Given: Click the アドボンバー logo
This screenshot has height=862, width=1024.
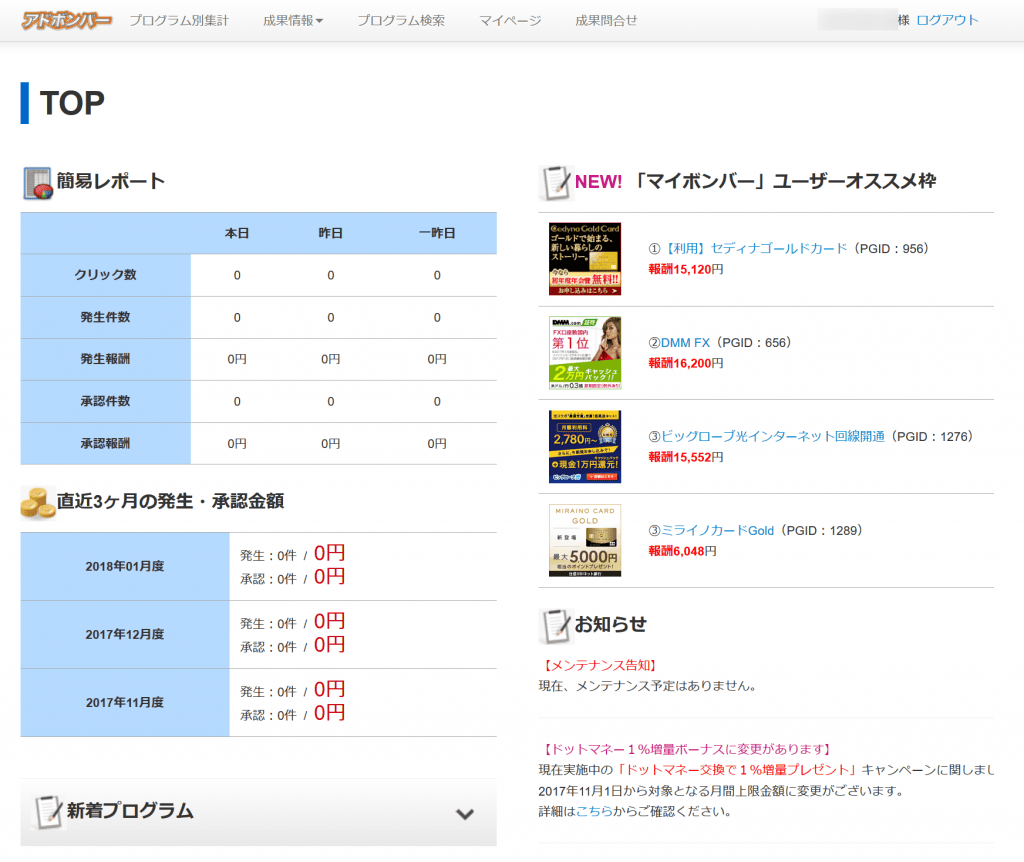Looking at the screenshot, I should click(x=66, y=20).
